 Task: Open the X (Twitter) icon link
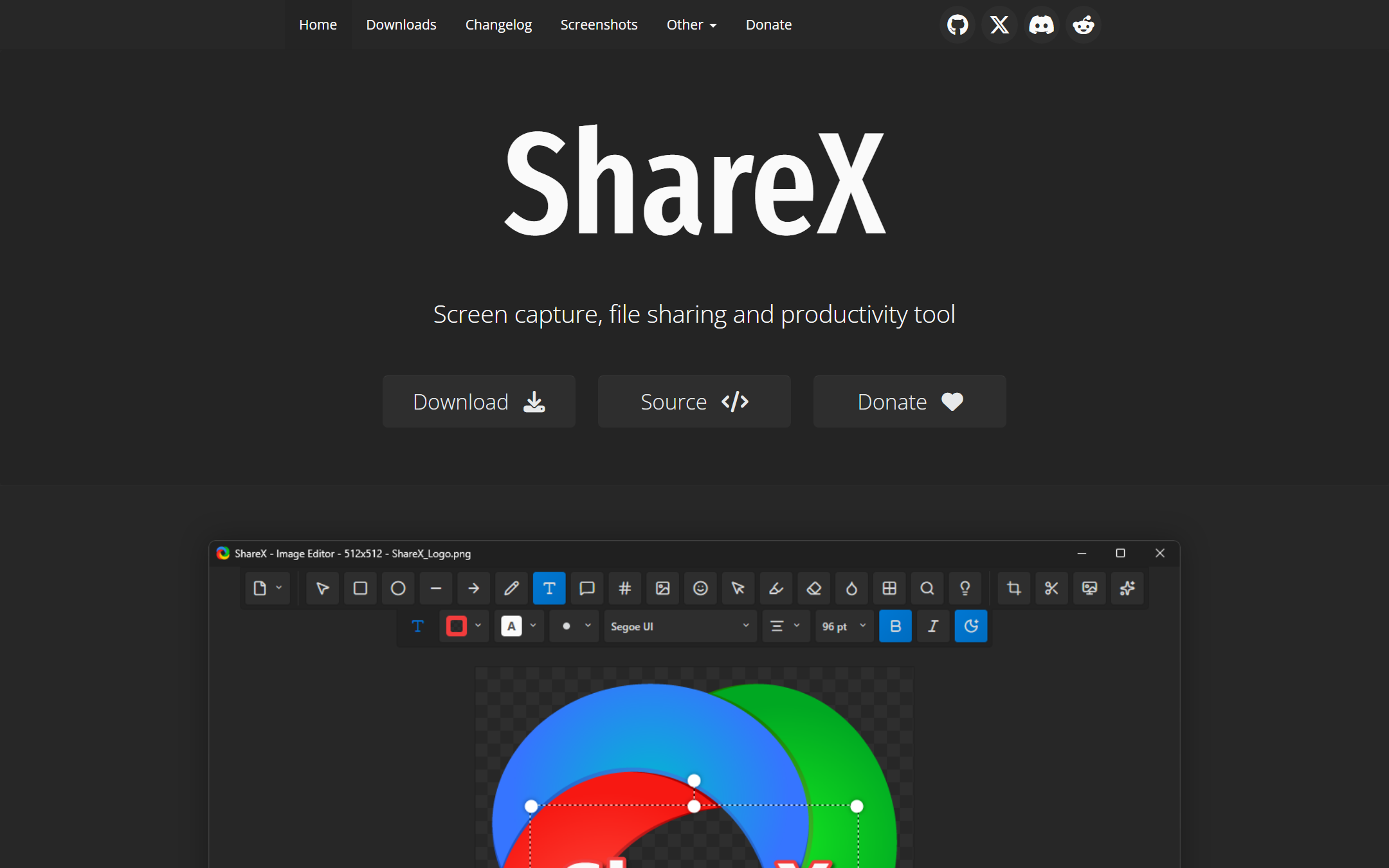coord(999,25)
